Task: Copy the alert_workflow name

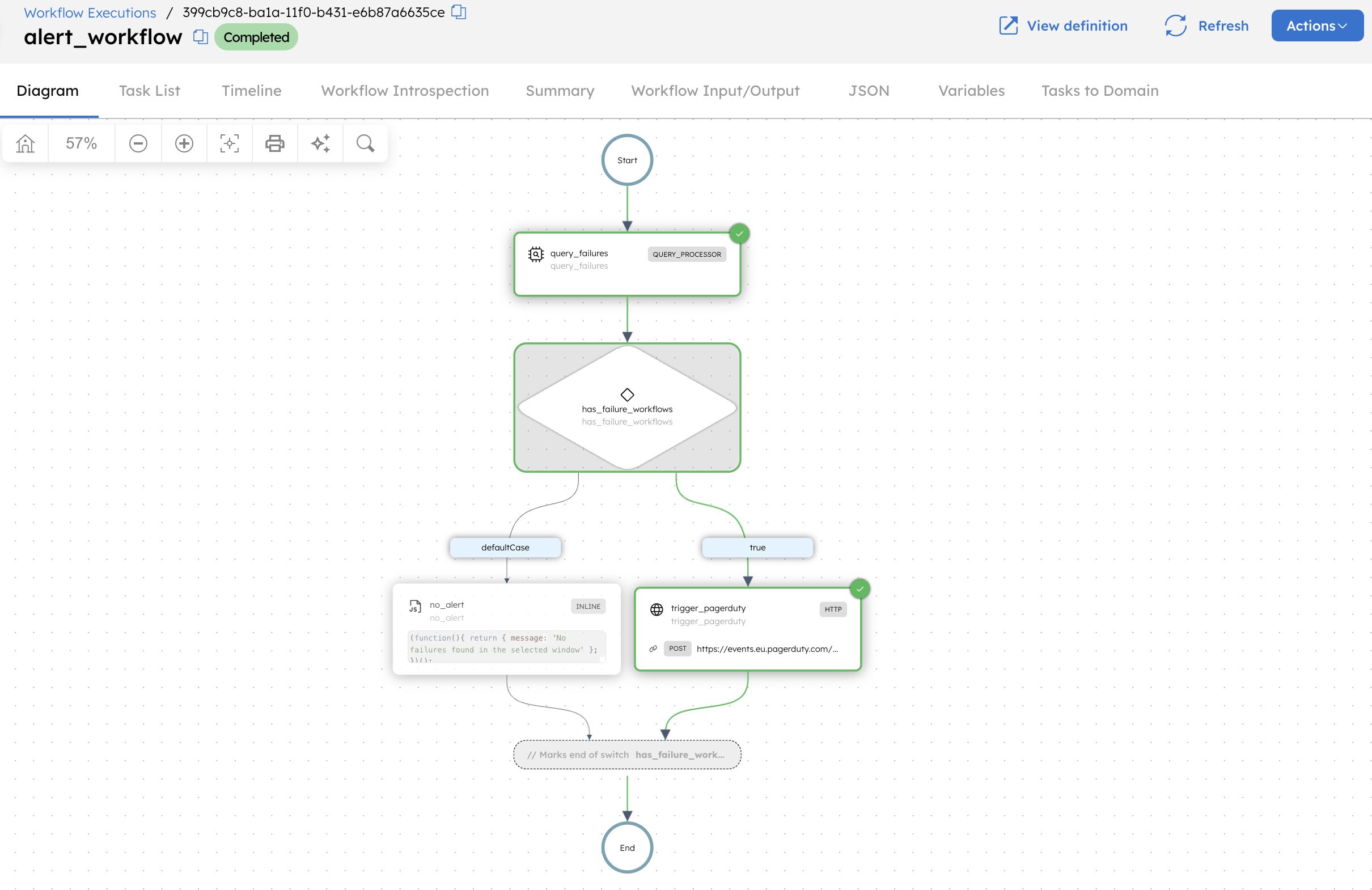Action: [200, 37]
